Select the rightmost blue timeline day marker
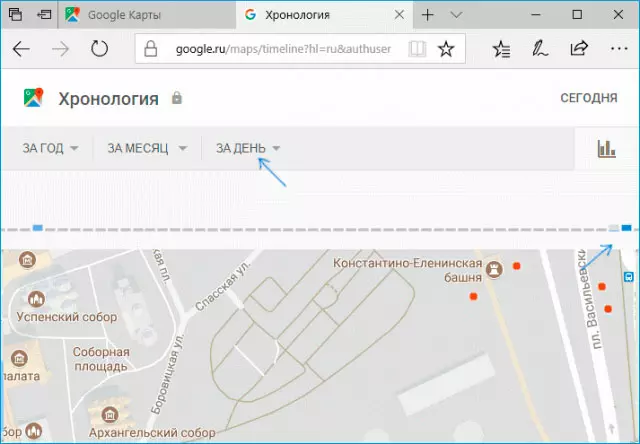Image resolution: width=640 pixels, height=444 pixels. click(626, 228)
